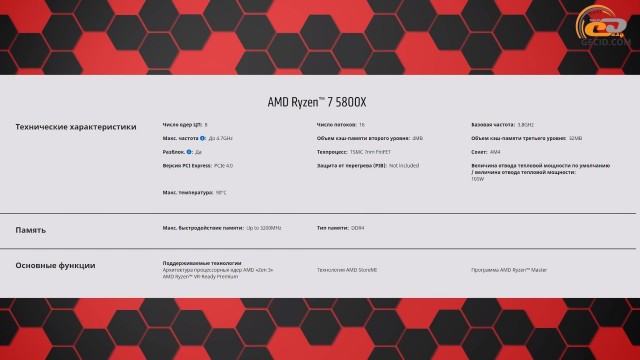
Task: Click the Защита от перегрева (PIB) label
Action: coord(351,166)
